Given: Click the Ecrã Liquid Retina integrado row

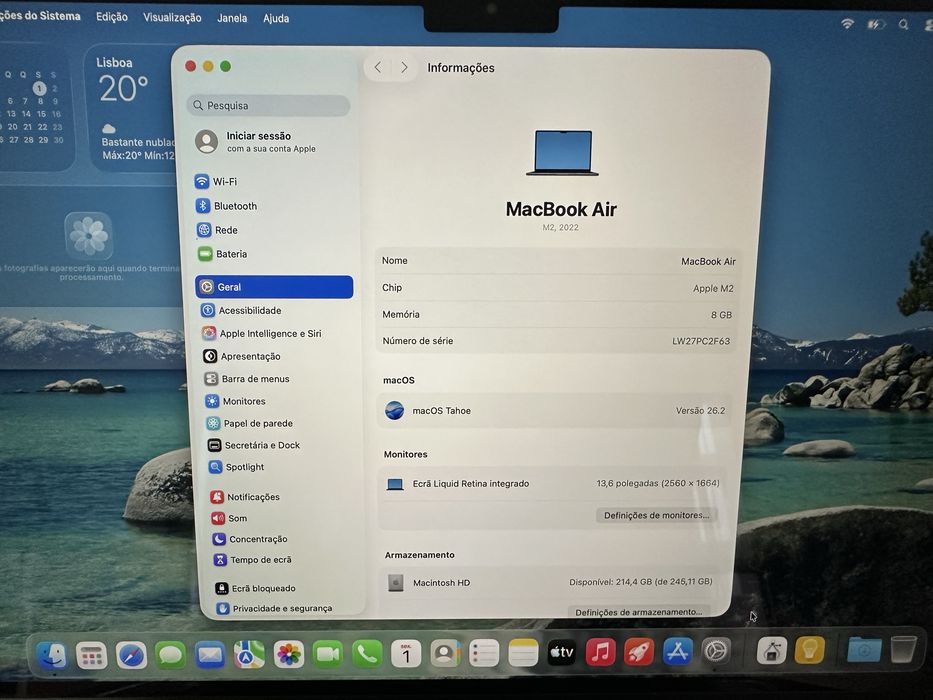Looking at the screenshot, I should point(553,483).
